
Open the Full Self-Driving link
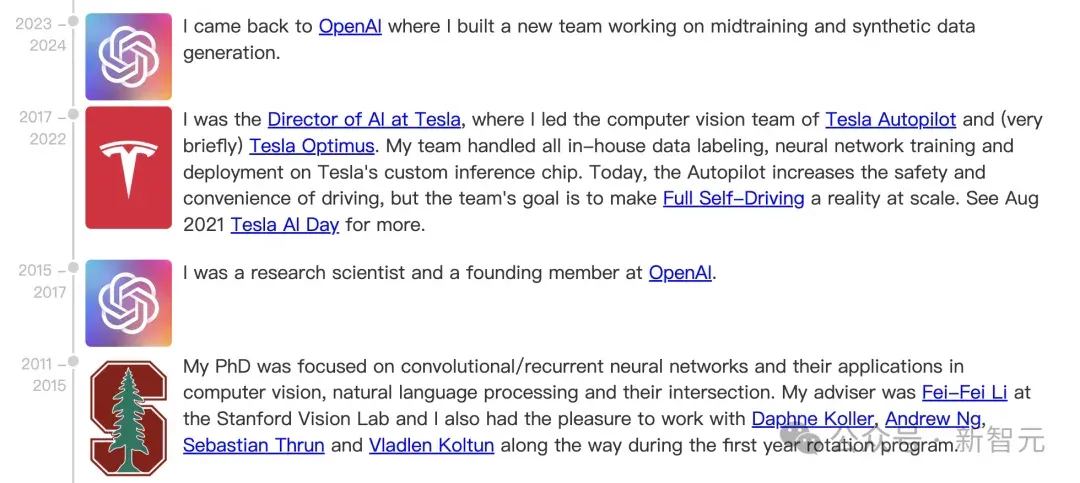tap(734, 199)
